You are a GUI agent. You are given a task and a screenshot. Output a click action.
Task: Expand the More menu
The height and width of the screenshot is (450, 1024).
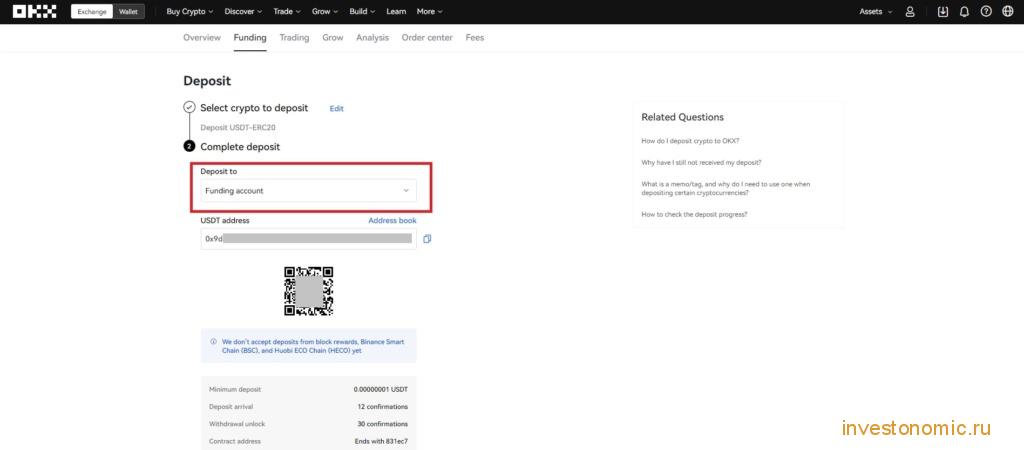(x=429, y=12)
